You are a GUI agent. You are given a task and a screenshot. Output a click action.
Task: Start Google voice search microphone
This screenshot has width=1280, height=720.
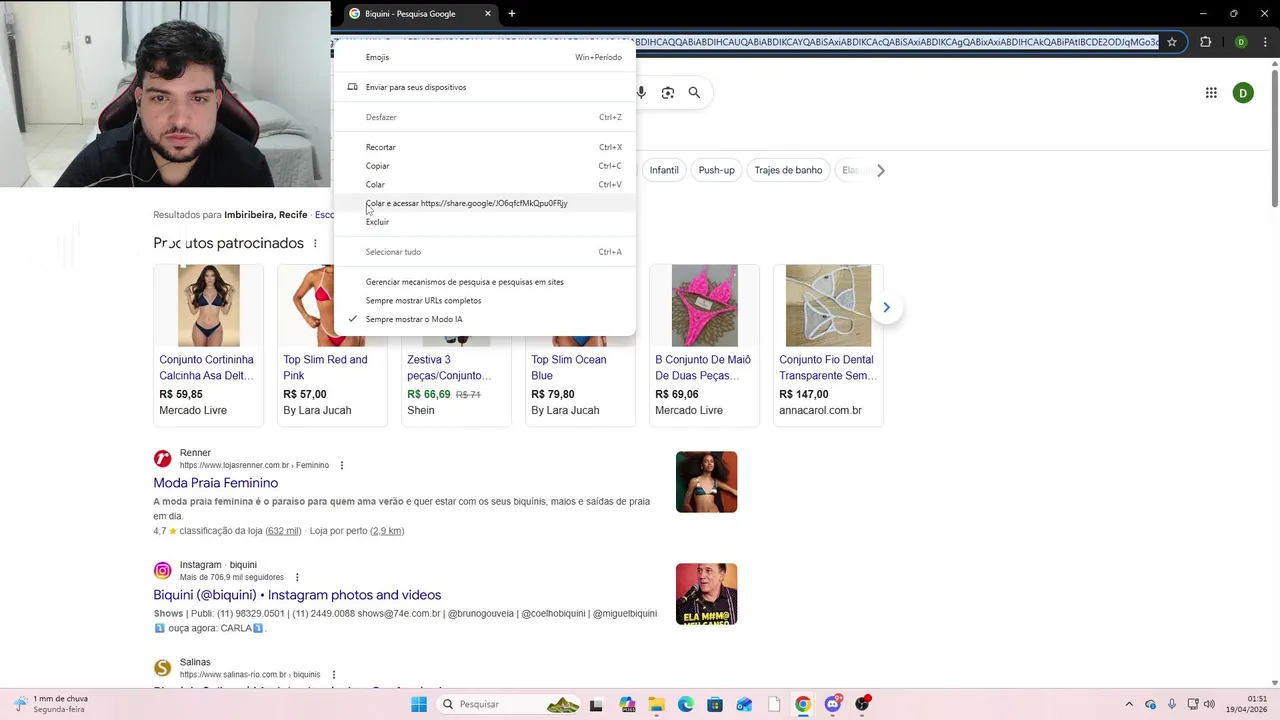click(641, 92)
